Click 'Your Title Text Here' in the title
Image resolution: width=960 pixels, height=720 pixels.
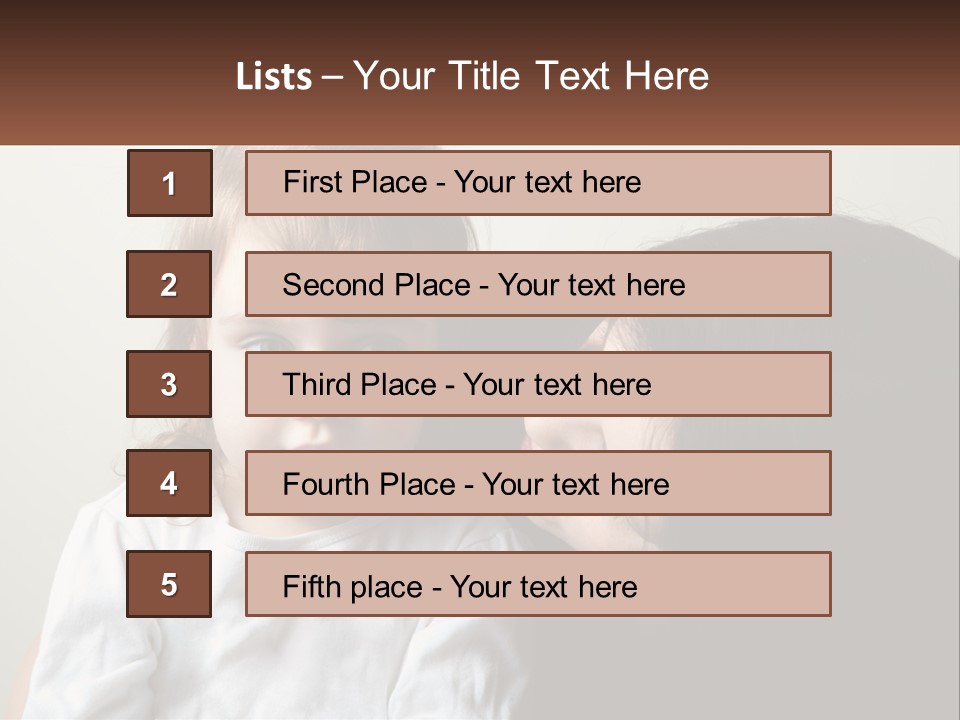tap(531, 77)
